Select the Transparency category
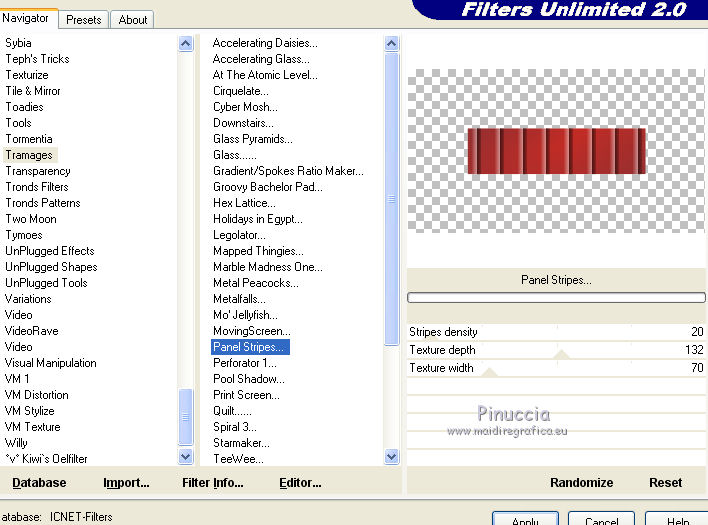 38,171
